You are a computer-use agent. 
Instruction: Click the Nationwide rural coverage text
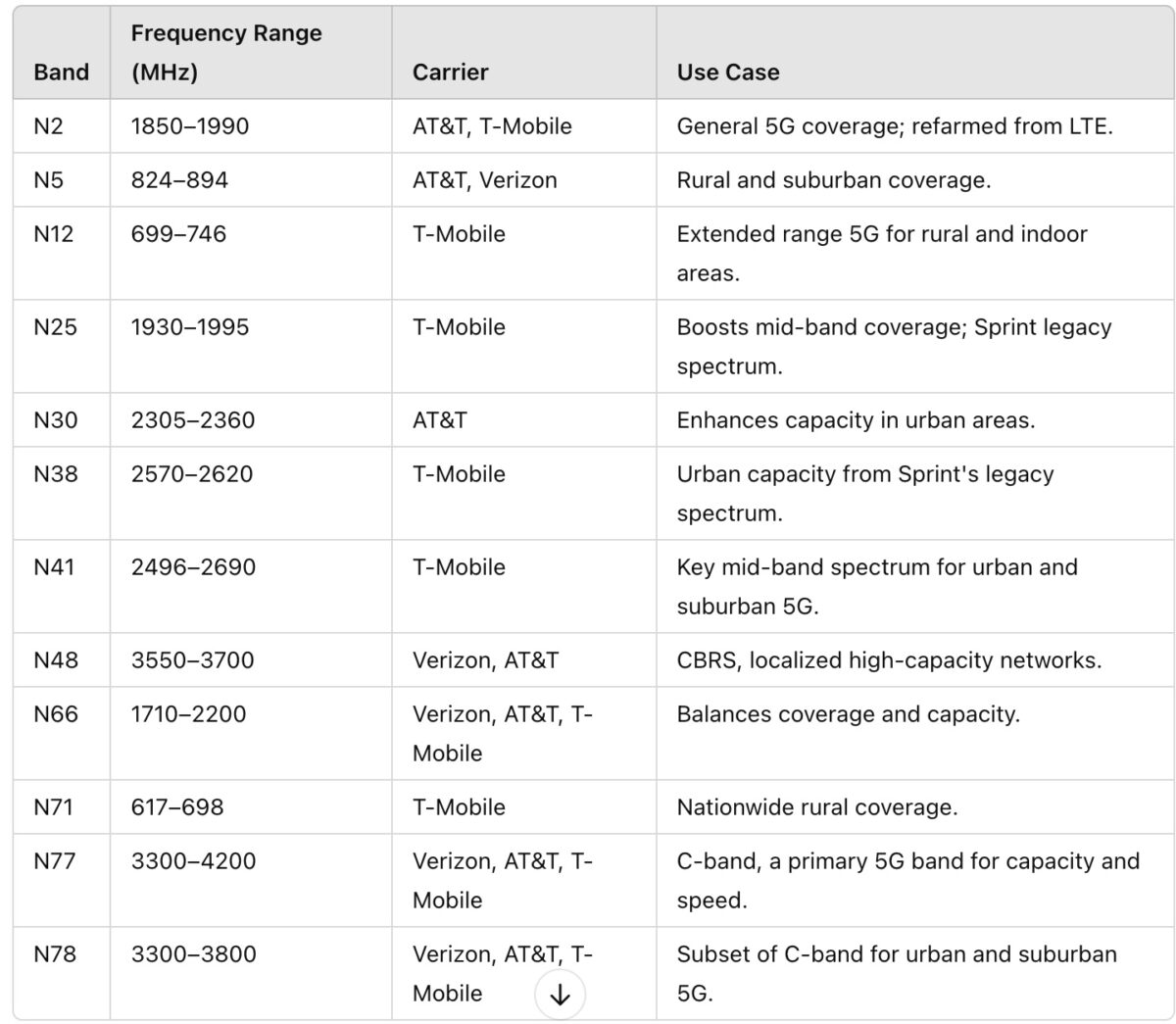point(817,807)
